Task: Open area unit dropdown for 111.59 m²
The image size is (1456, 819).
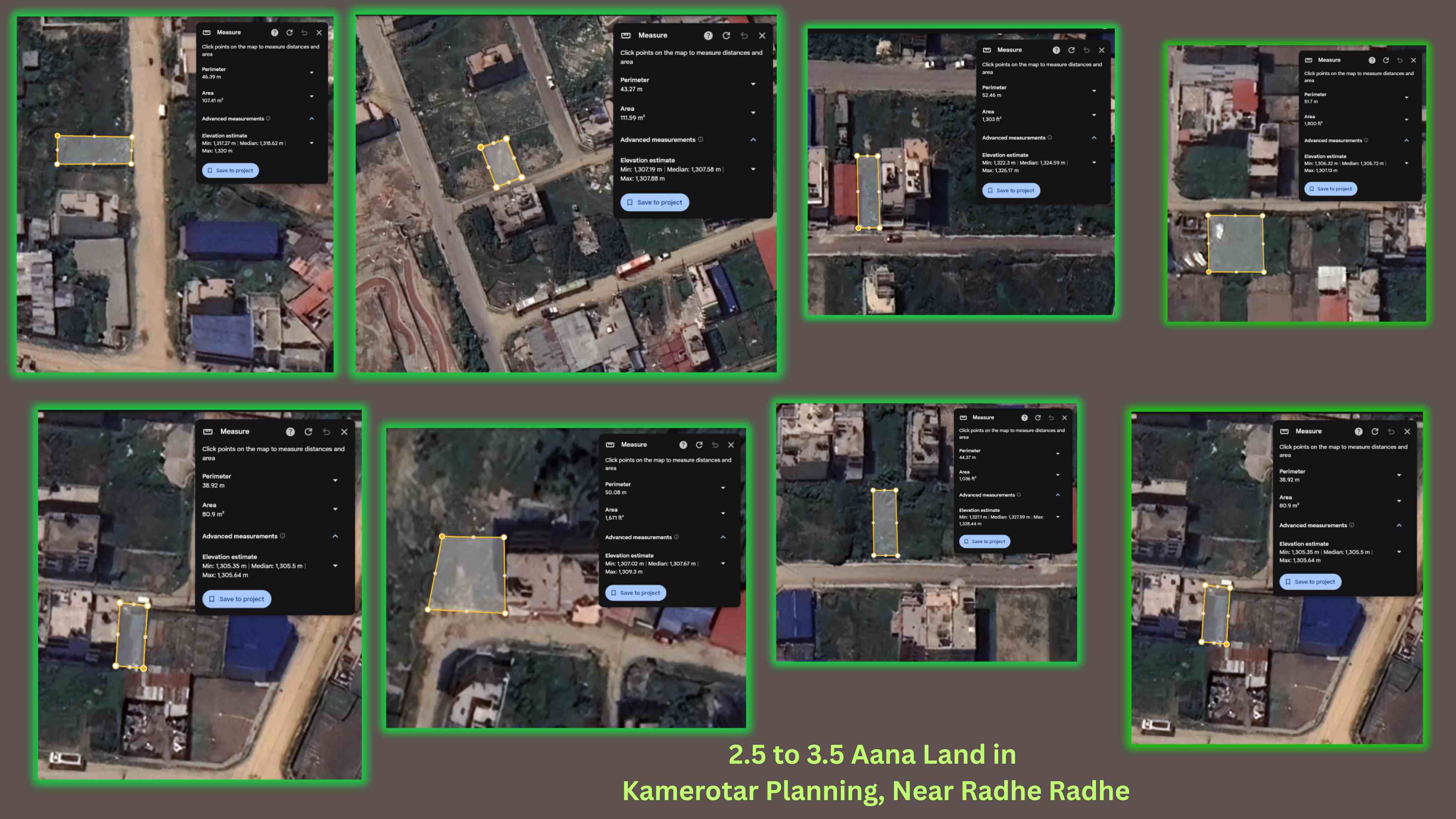Action: (x=753, y=113)
